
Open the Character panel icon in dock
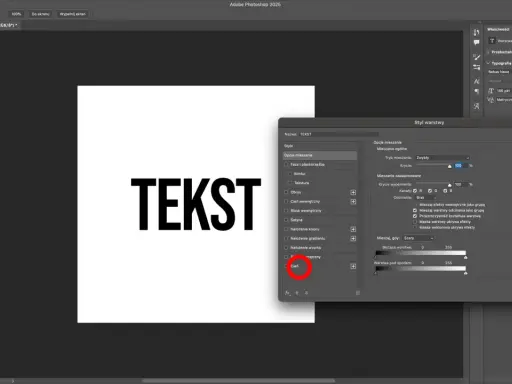pos(476,81)
